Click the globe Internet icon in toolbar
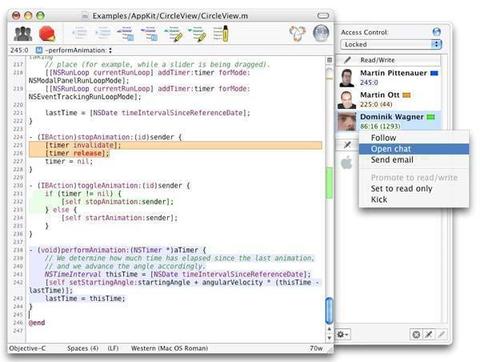480x362 pixels. pos(321,33)
